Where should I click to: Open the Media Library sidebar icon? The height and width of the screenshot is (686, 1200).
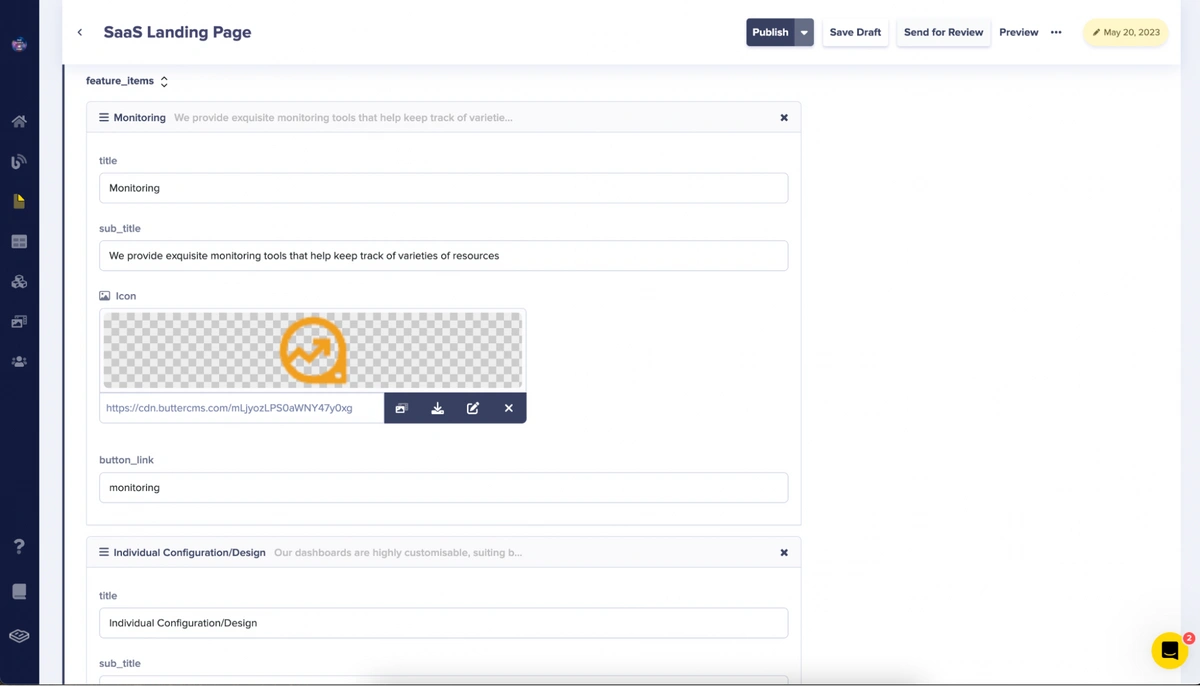(x=19, y=322)
